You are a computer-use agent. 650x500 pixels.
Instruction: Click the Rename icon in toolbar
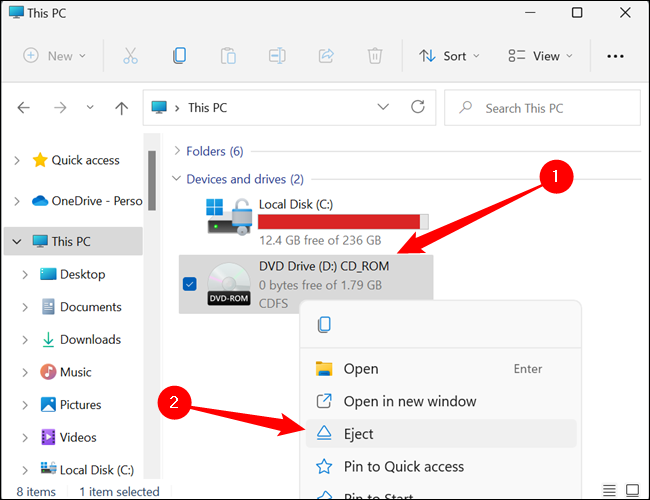point(277,56)
